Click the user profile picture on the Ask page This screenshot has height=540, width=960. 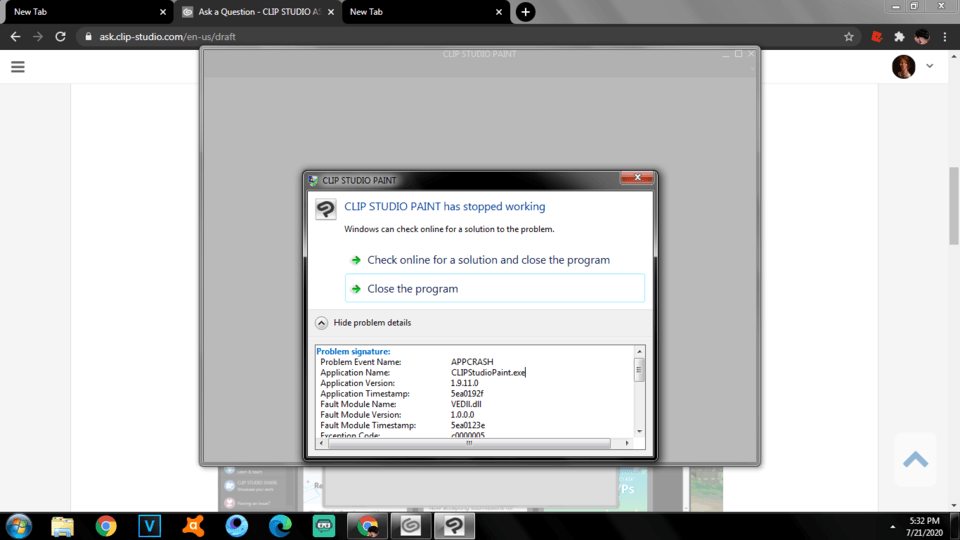pyautogui.click(x=903, y=66)
